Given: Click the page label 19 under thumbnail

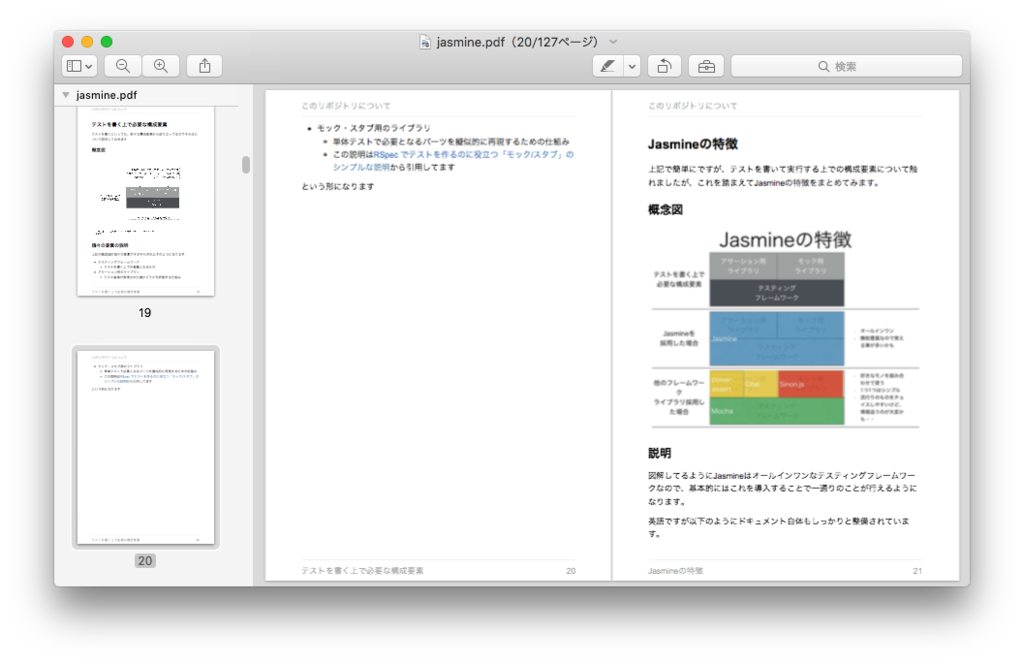Looking at the screenshot, I should (x=145, y=313).
